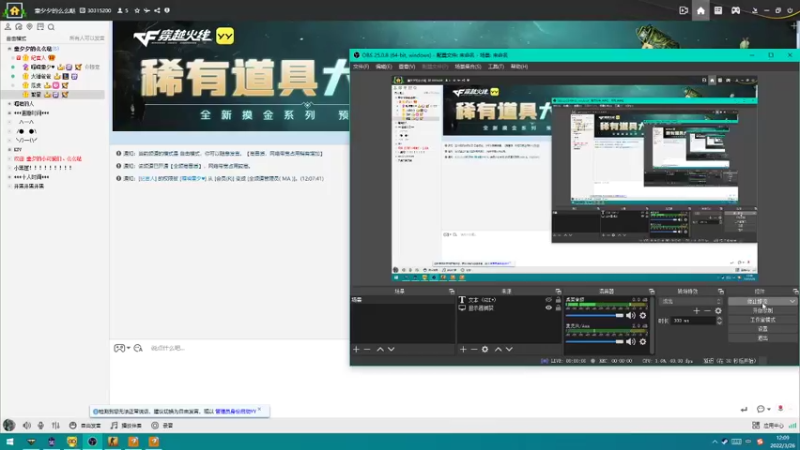Image resolution: width=800 pixels, height=450 pixels.
Task: Click the share icon in YY title bar
Action: pos(157,10)
